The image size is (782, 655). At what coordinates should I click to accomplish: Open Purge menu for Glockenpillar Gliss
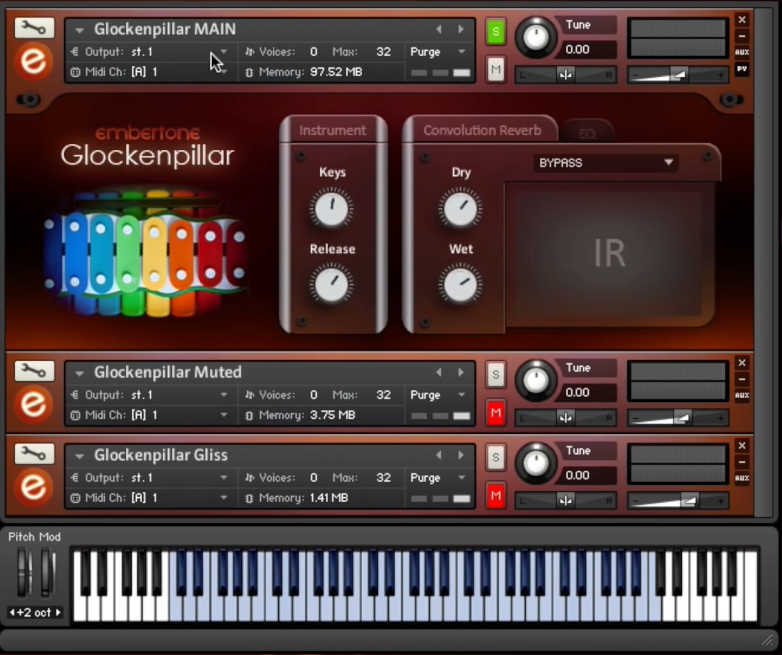click(462, 477)
